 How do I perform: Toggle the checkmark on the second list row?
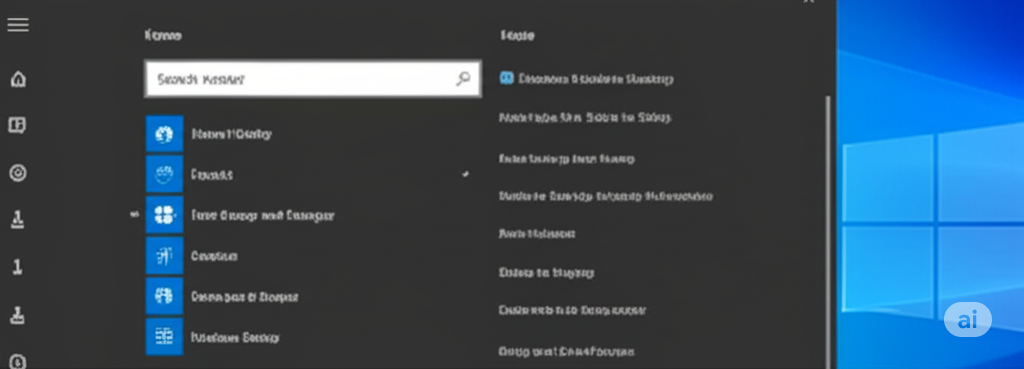[x=466, y=174]
